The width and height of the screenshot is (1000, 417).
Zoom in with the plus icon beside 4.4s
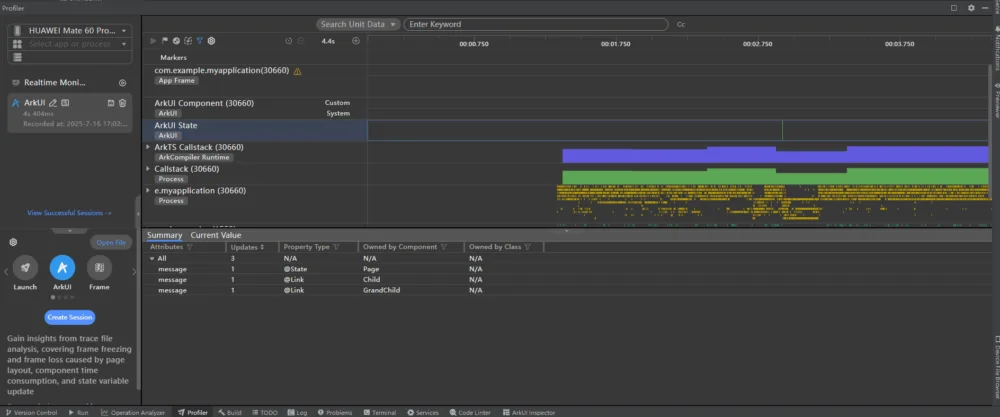click(356, 41)
